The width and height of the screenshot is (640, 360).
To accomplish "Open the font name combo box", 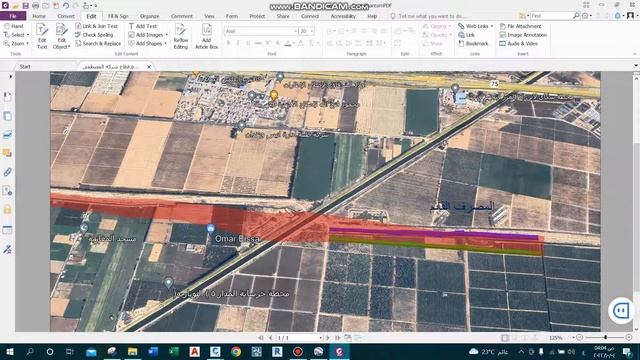I will click(x=261, y=31).
